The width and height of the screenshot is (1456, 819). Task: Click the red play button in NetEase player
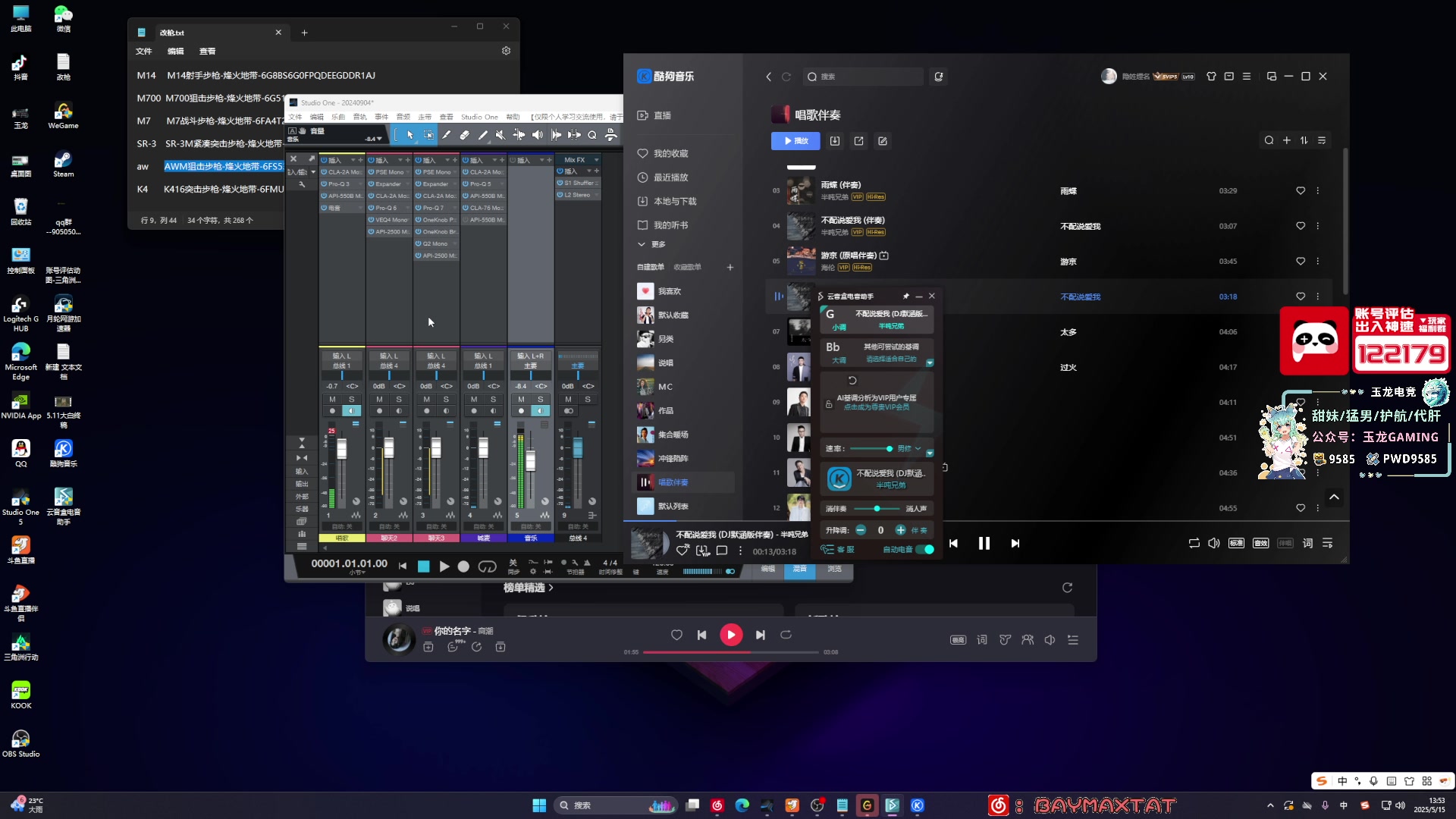[x=731, y=635]
